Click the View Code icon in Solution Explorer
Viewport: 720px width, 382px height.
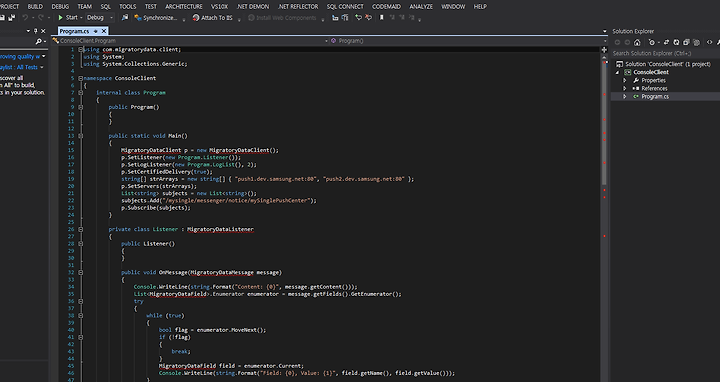(x=709, y=42)
